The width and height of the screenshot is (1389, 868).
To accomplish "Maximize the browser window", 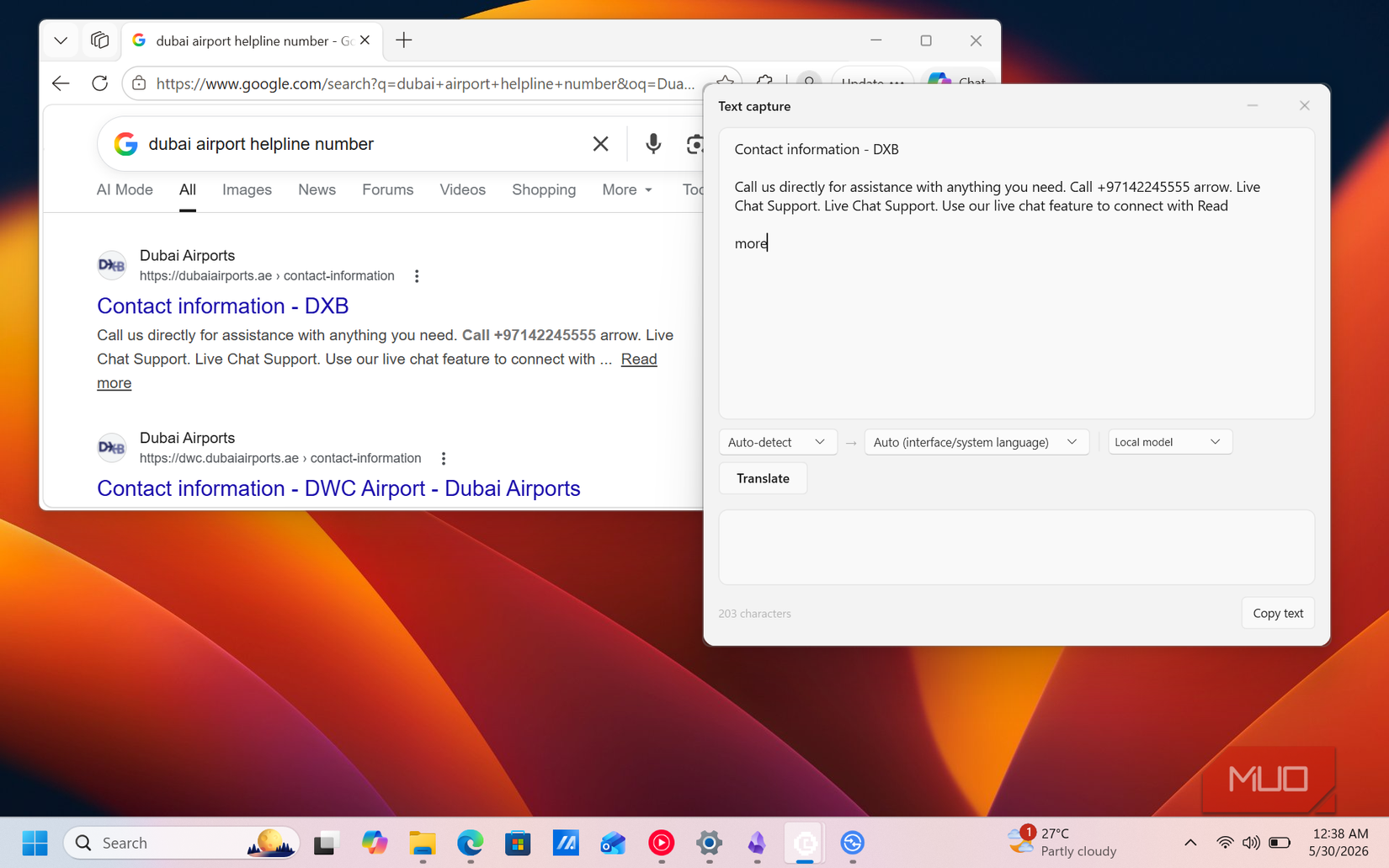I will [x=926, y=40].
